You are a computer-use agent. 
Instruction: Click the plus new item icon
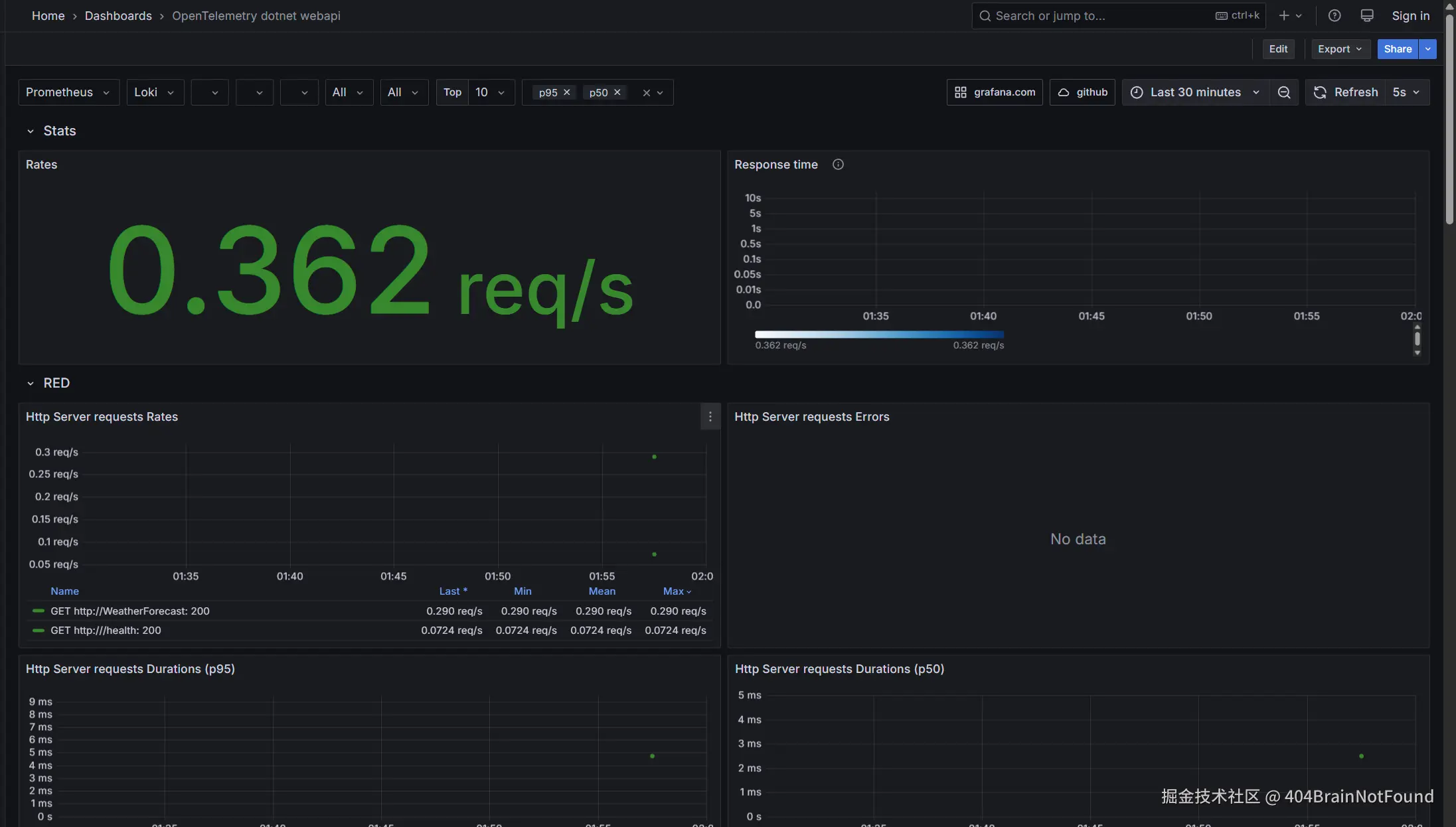click(1284, 16)
